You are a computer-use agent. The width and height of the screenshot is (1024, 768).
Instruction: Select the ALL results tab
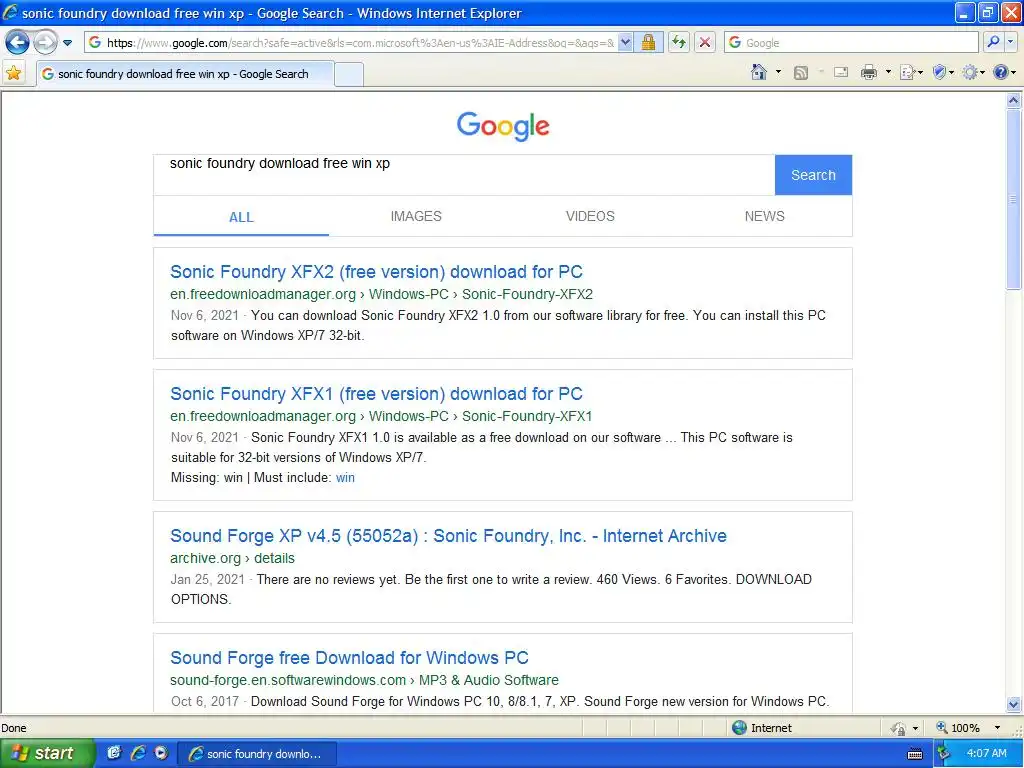241,217
